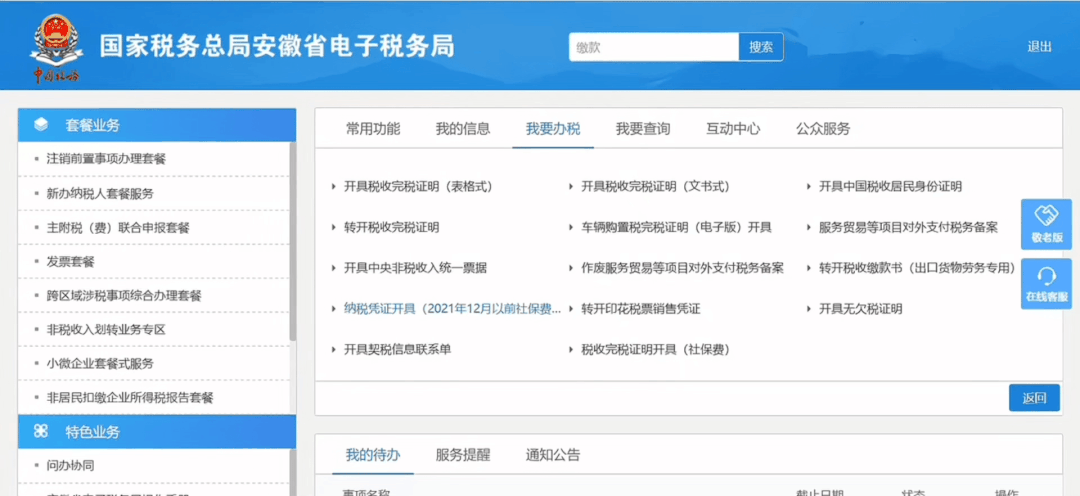The image size is (1080, 496).
Task: Open 车辆购置税完税证明（电子版）开具
Action: [676, 227]
